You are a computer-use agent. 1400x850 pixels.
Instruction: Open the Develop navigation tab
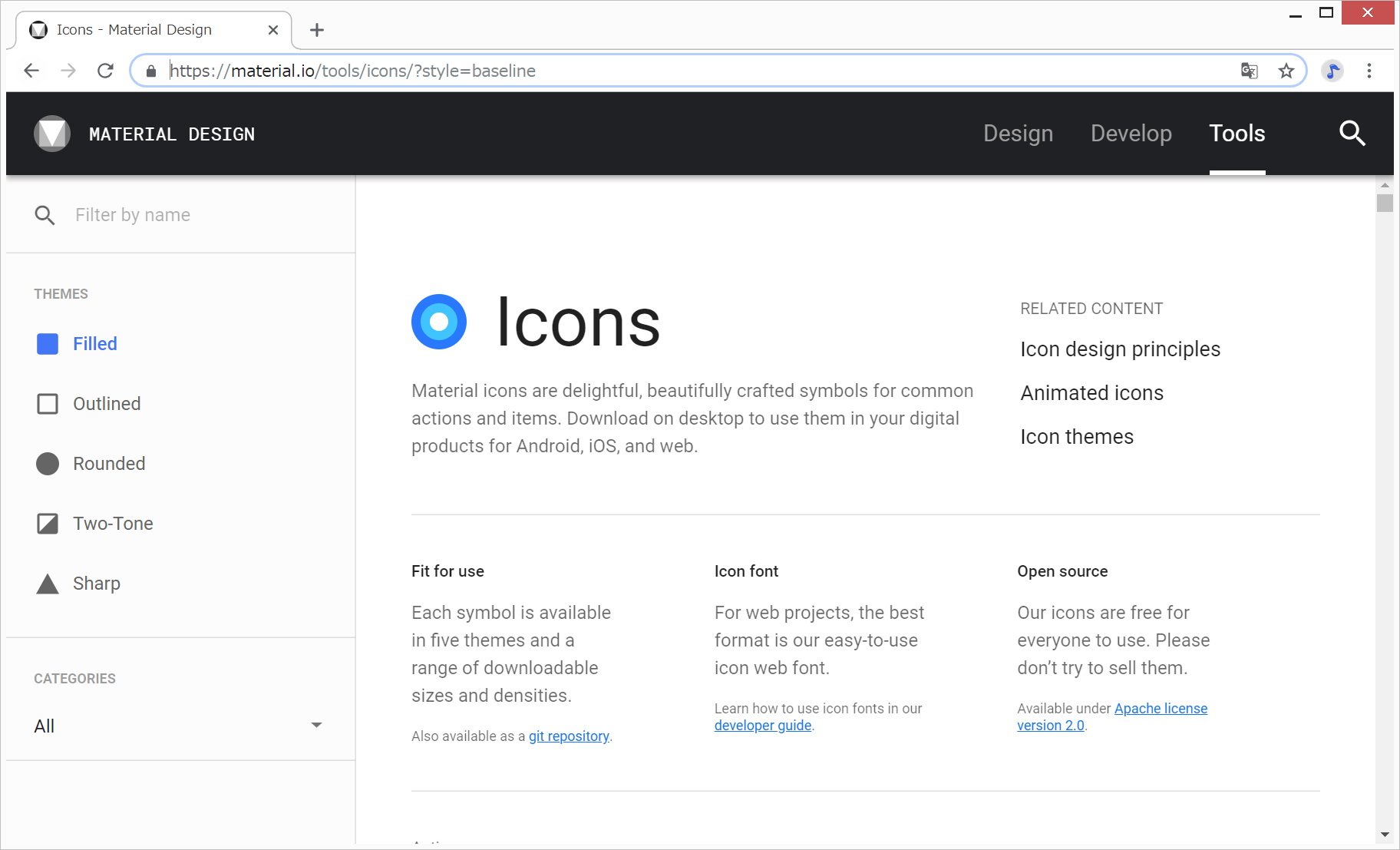[x=1131, y=134]
